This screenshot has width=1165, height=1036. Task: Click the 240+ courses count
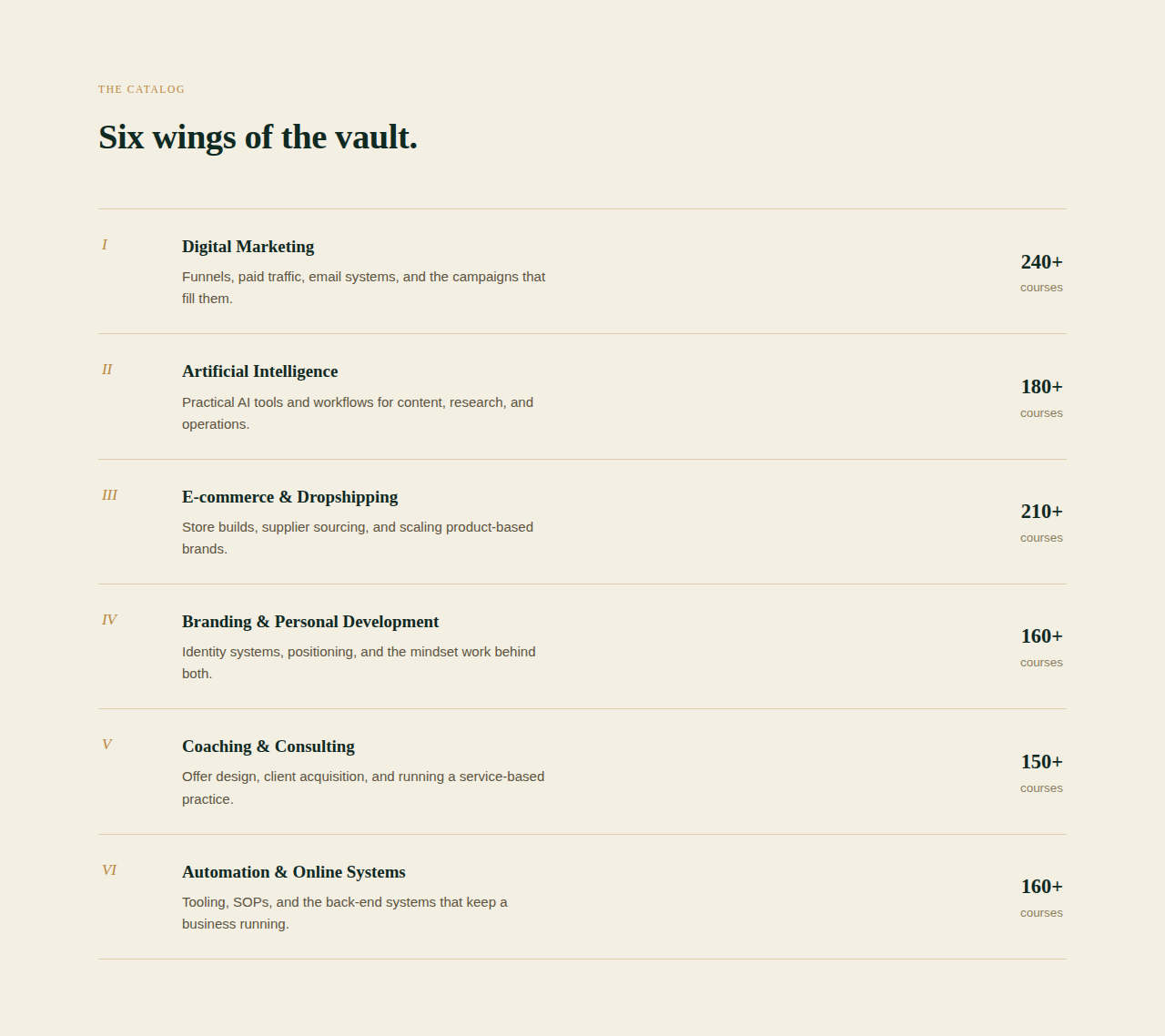click(x=1041, y=272)
